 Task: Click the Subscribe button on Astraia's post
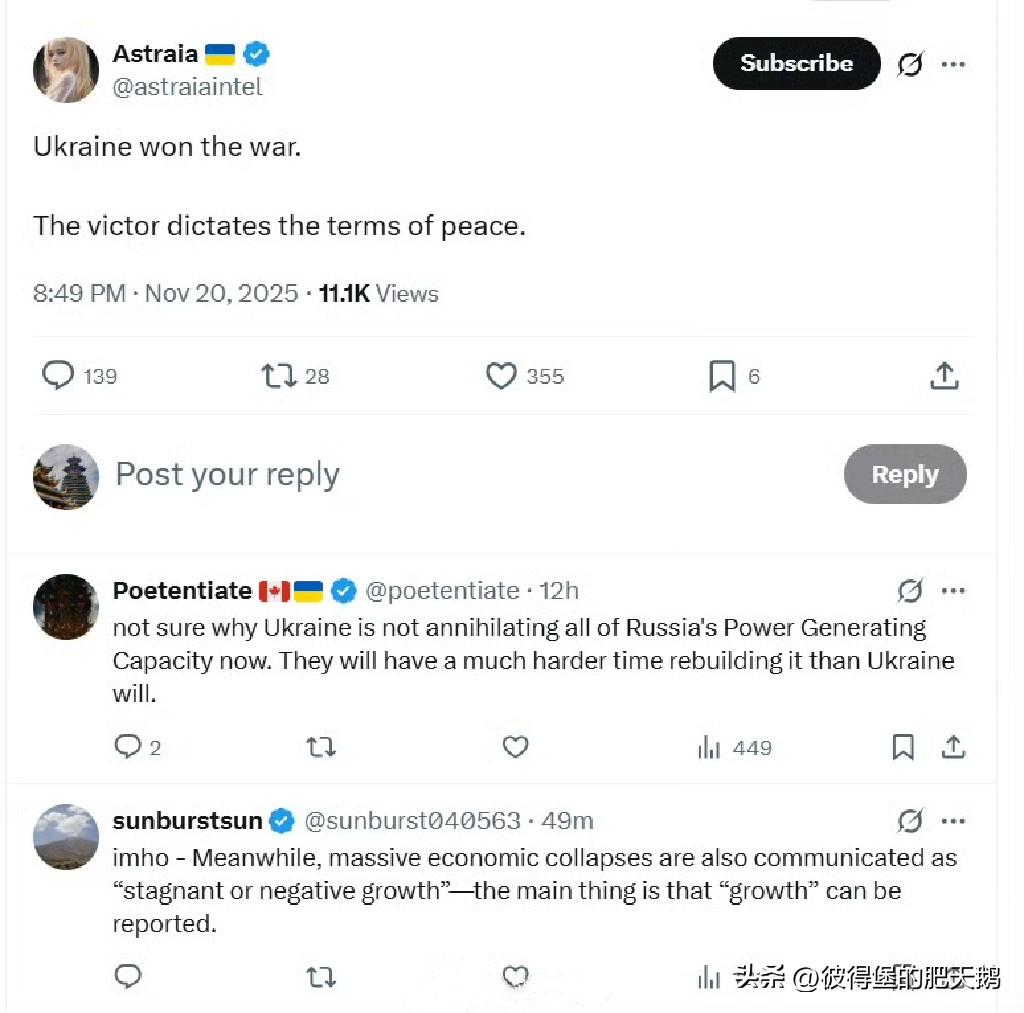tap(796, 63)
